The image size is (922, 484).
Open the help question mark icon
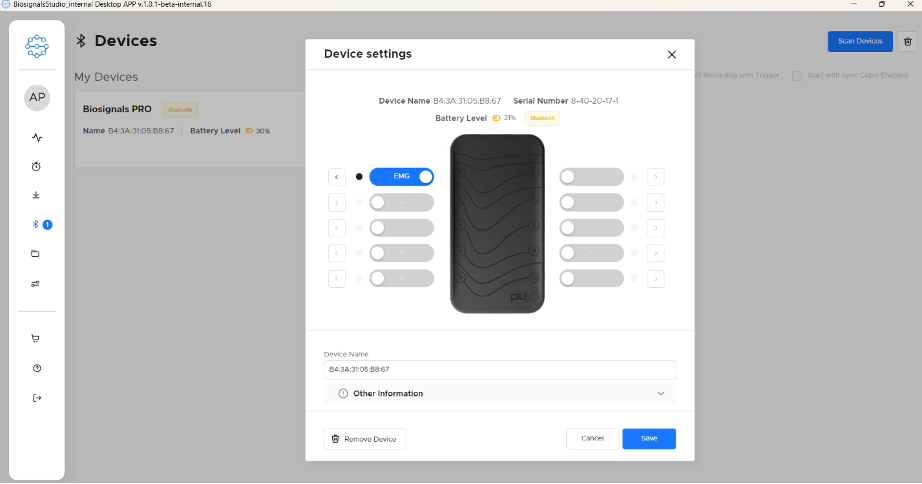[37, 368]
